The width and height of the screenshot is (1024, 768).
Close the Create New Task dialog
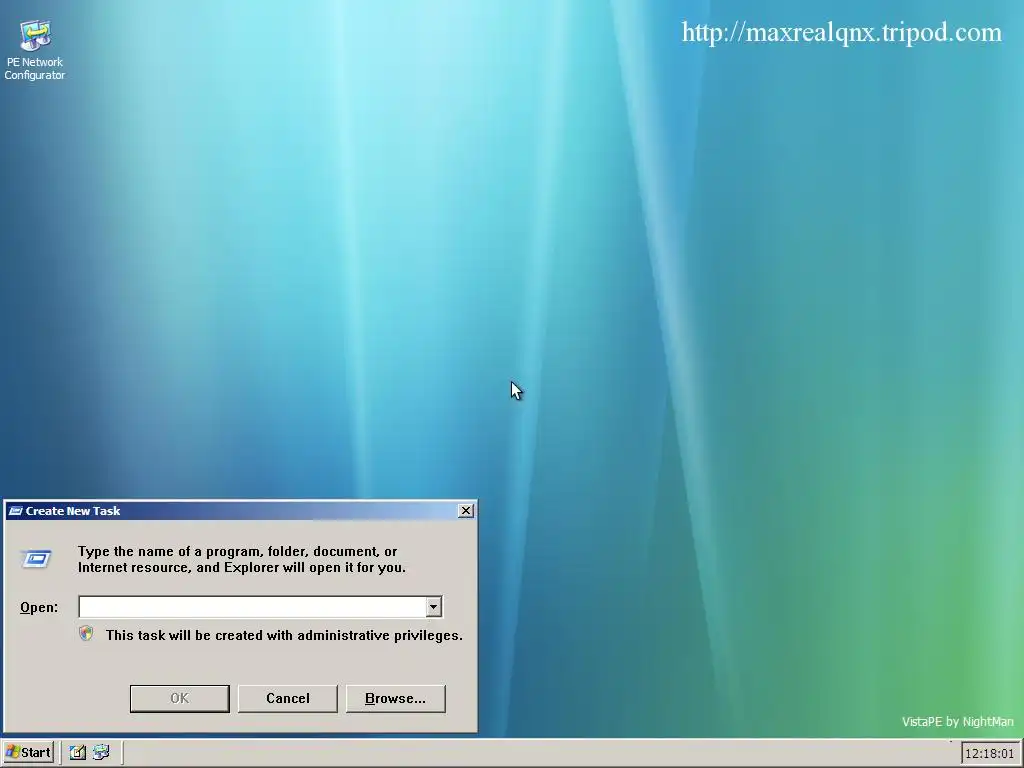click(x=466, y=511)
